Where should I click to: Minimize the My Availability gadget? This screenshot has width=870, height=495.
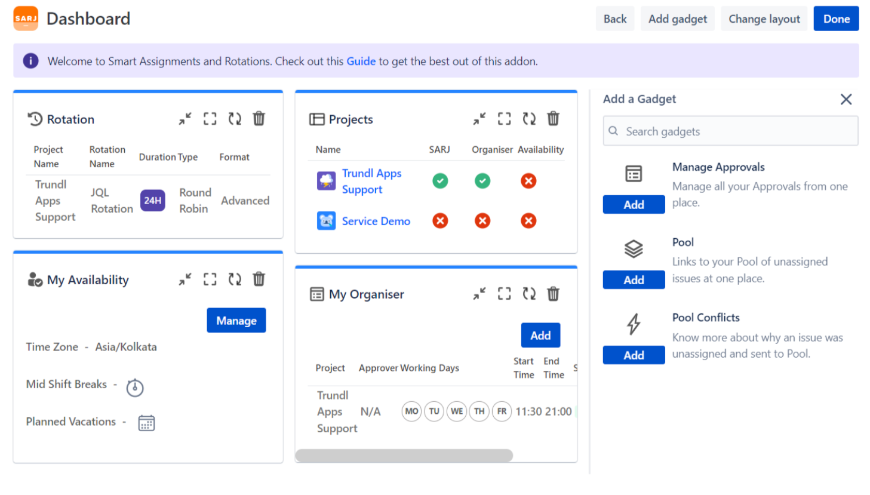pos(185,279)
